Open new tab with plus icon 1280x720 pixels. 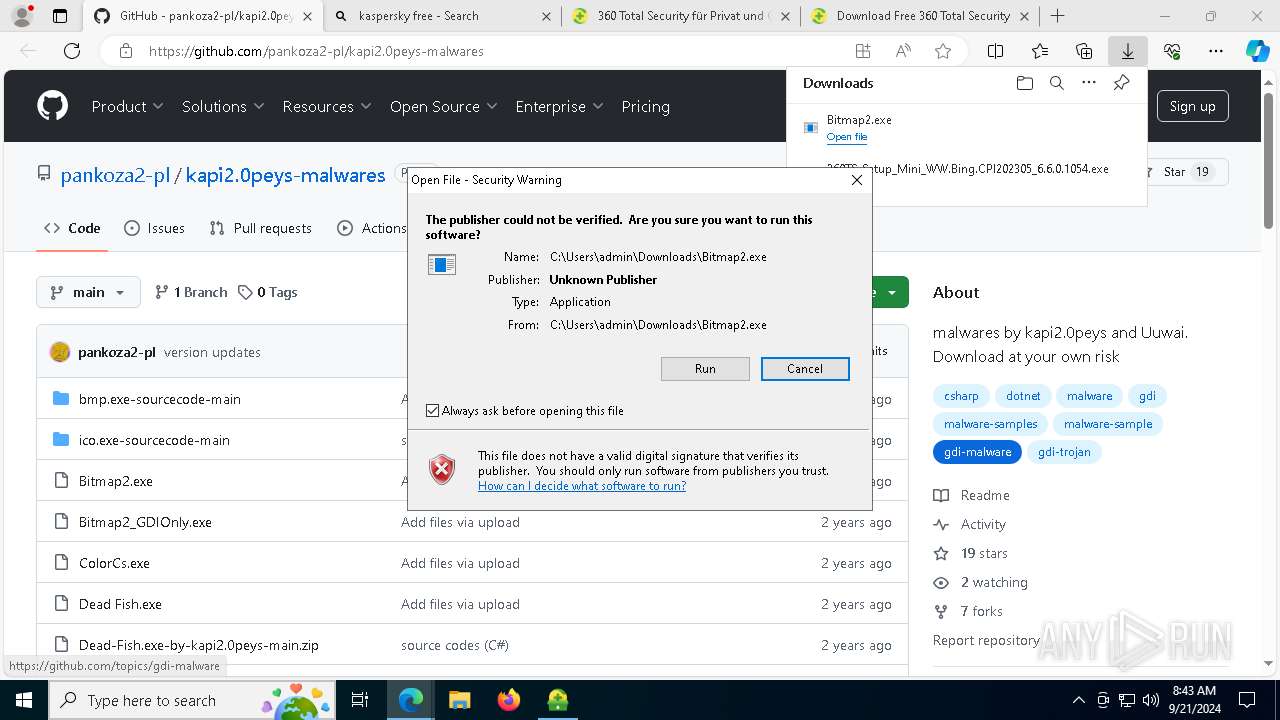point(1057,16)
